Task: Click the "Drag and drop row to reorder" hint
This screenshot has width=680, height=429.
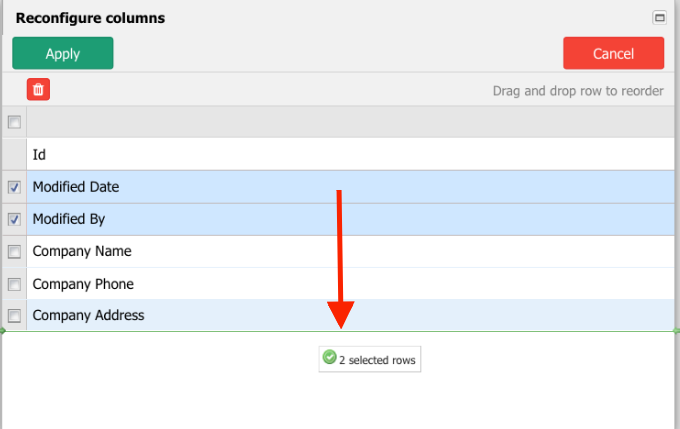Action: (x=578, y=91)
